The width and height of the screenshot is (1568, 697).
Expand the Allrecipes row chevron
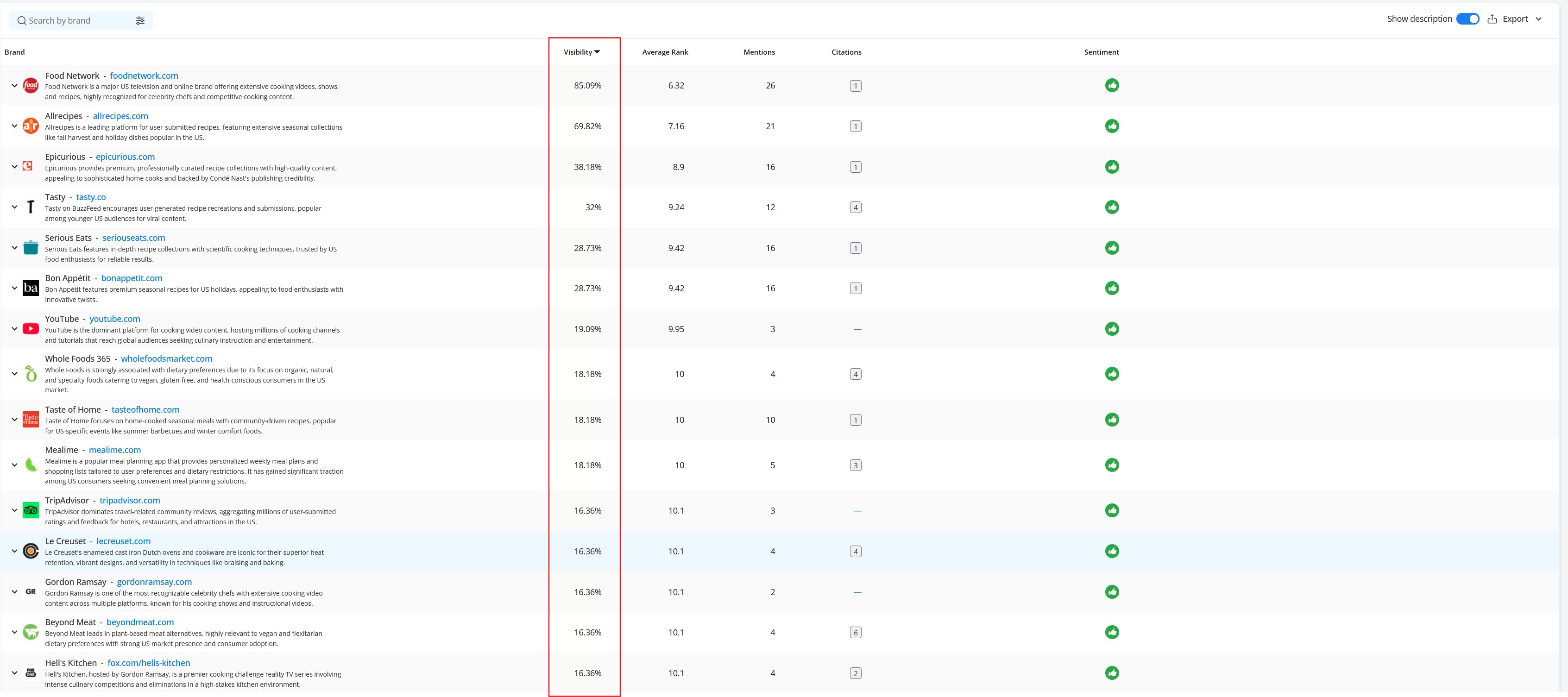pyautogui.click(x=15, y=126)
